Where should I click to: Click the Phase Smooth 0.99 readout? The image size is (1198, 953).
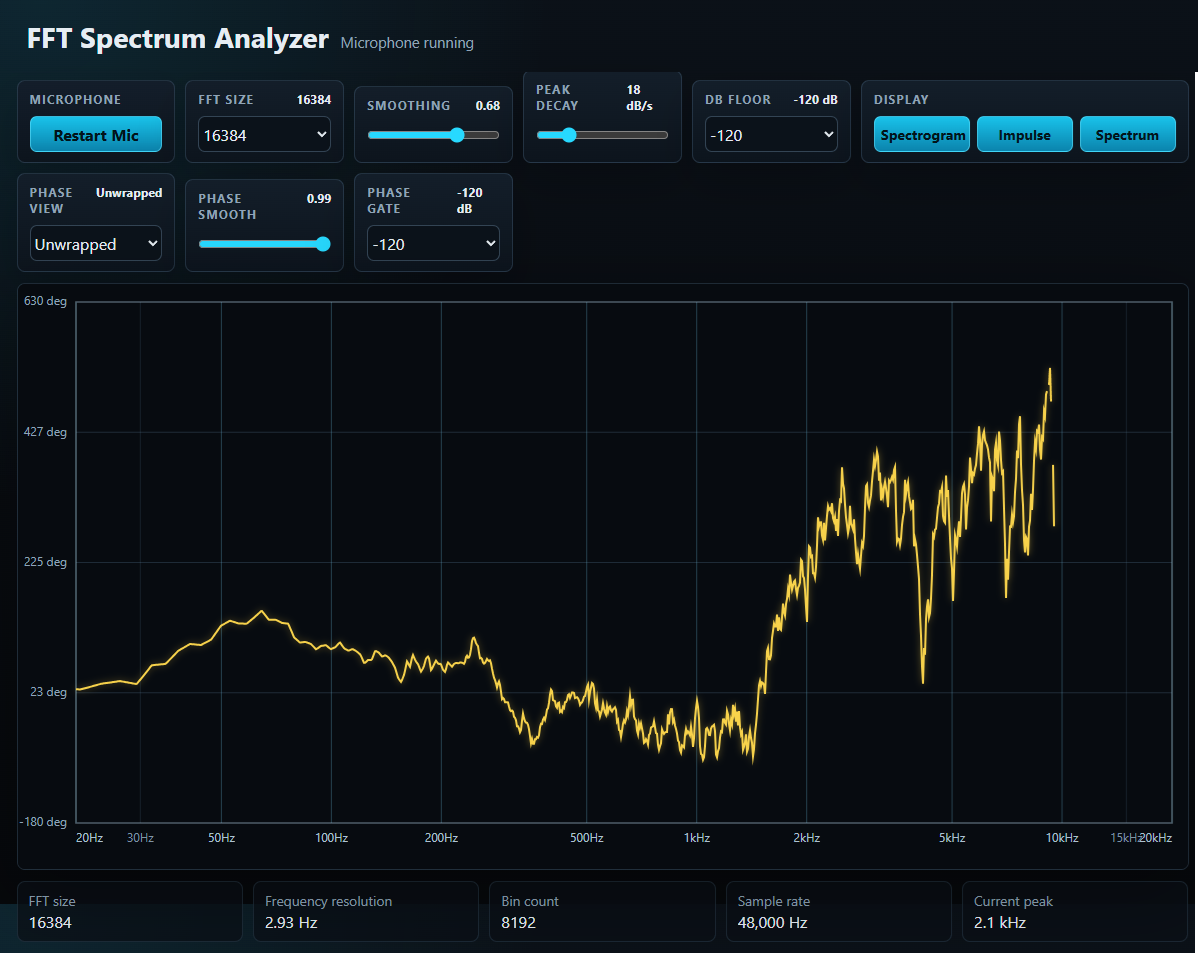319,199
